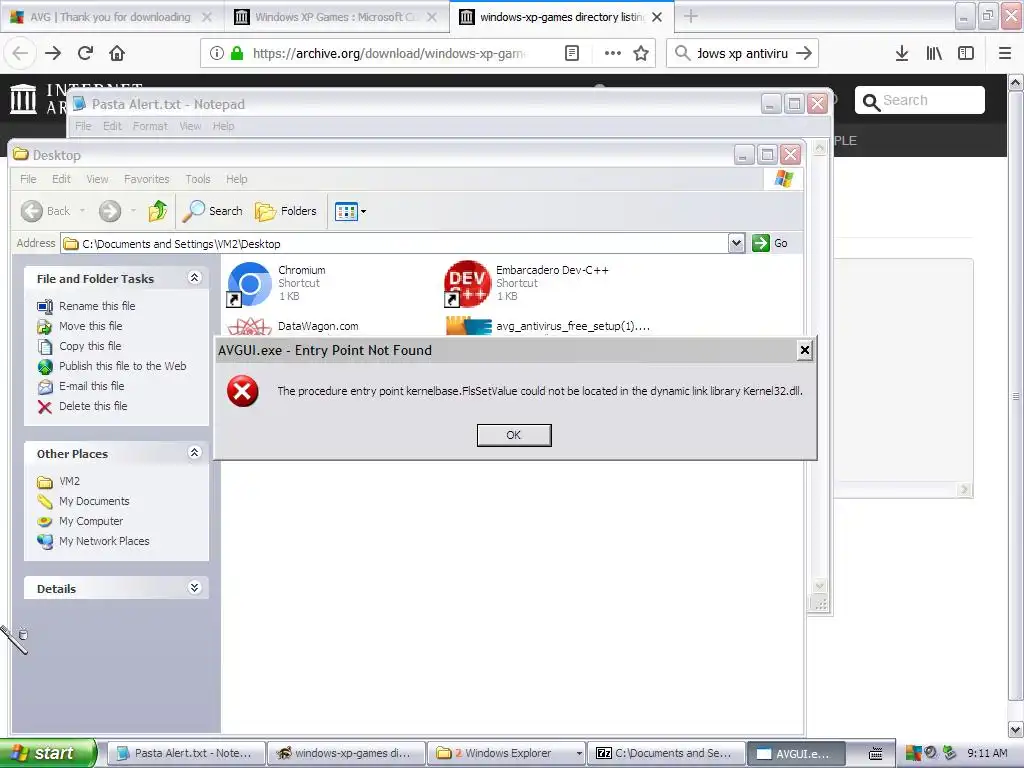Toggle Firefox sidebar icon
This screenshot has width=1024, height=768.
coord(966,53)
